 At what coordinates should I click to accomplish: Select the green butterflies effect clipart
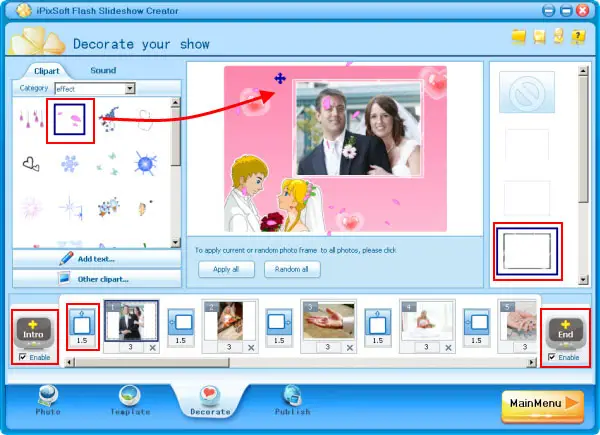[108, 164]
